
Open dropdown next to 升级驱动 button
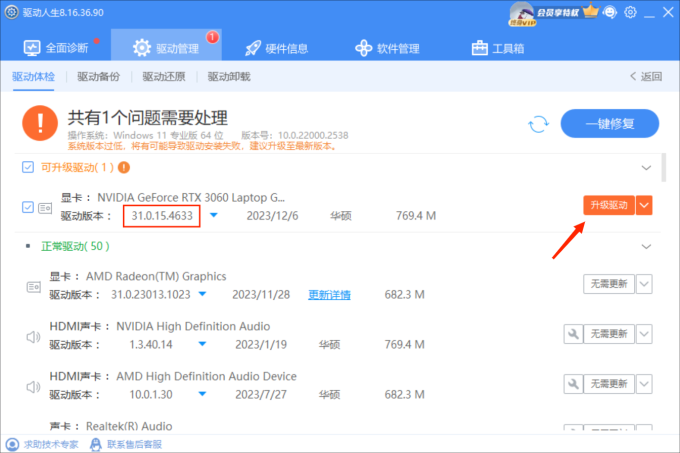click(644, 205)
